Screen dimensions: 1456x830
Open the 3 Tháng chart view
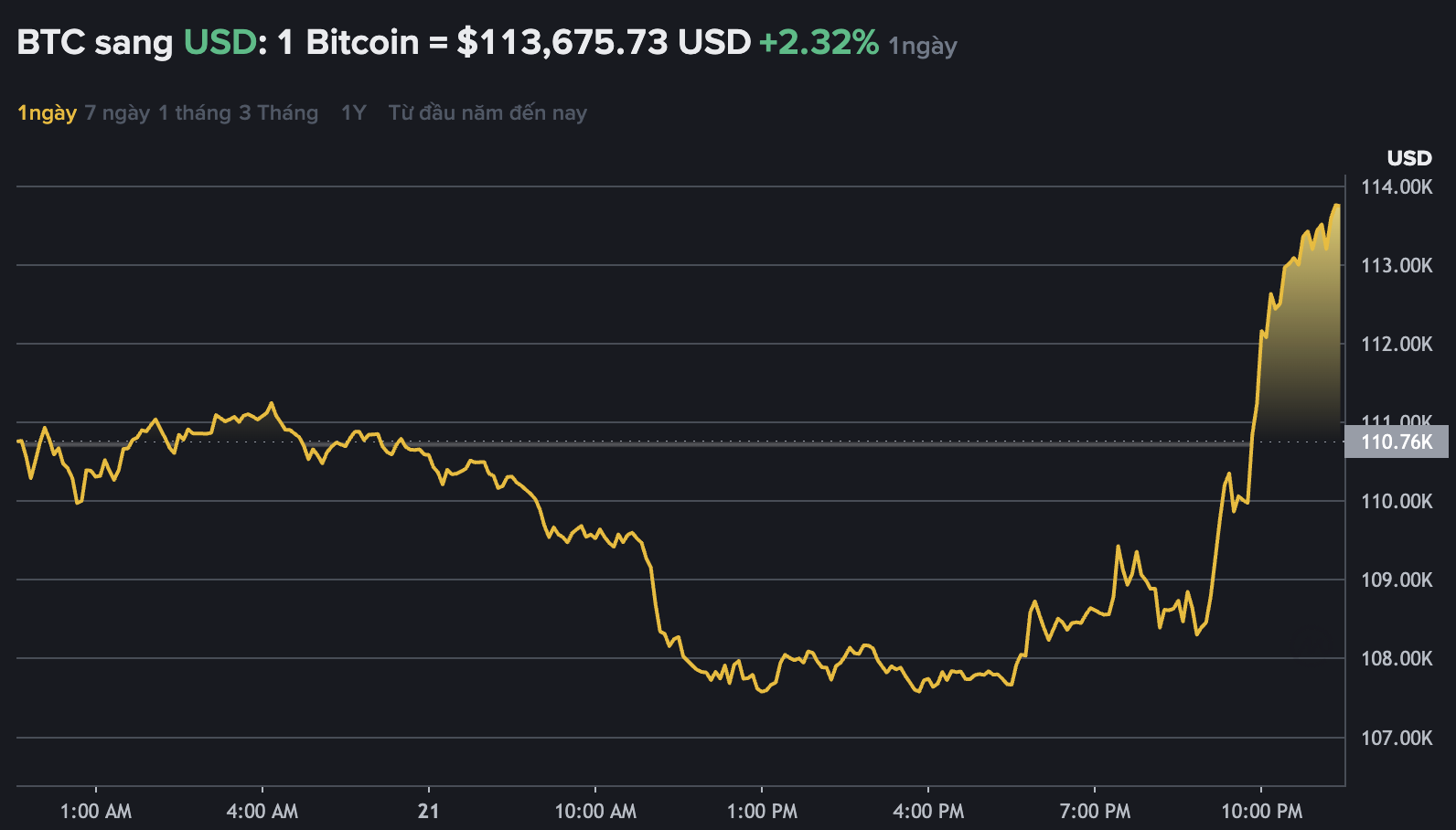(279, 113)
